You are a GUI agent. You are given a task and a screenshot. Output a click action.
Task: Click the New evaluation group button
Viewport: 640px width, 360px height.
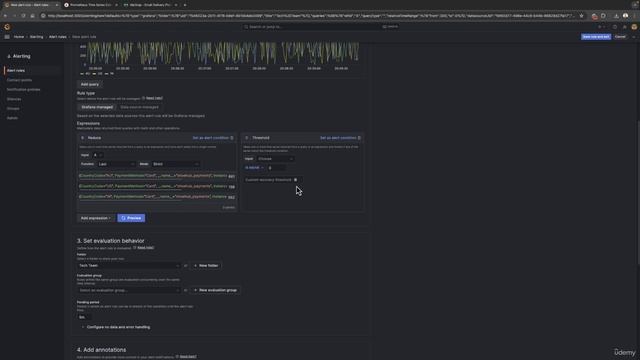pos(215,290)
